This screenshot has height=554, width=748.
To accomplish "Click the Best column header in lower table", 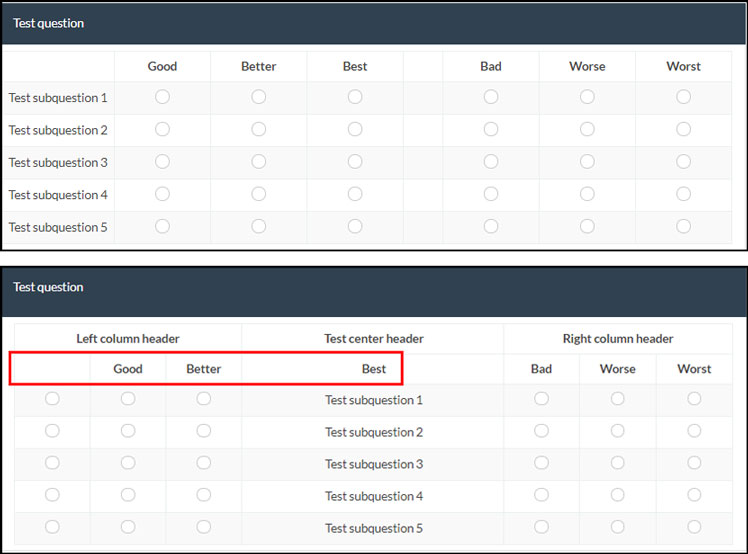I will 374,369.
